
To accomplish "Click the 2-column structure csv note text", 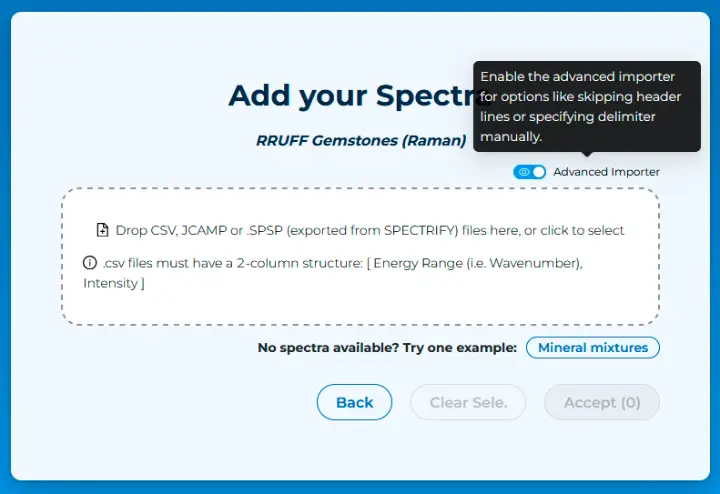I will [x=342, y=263].
